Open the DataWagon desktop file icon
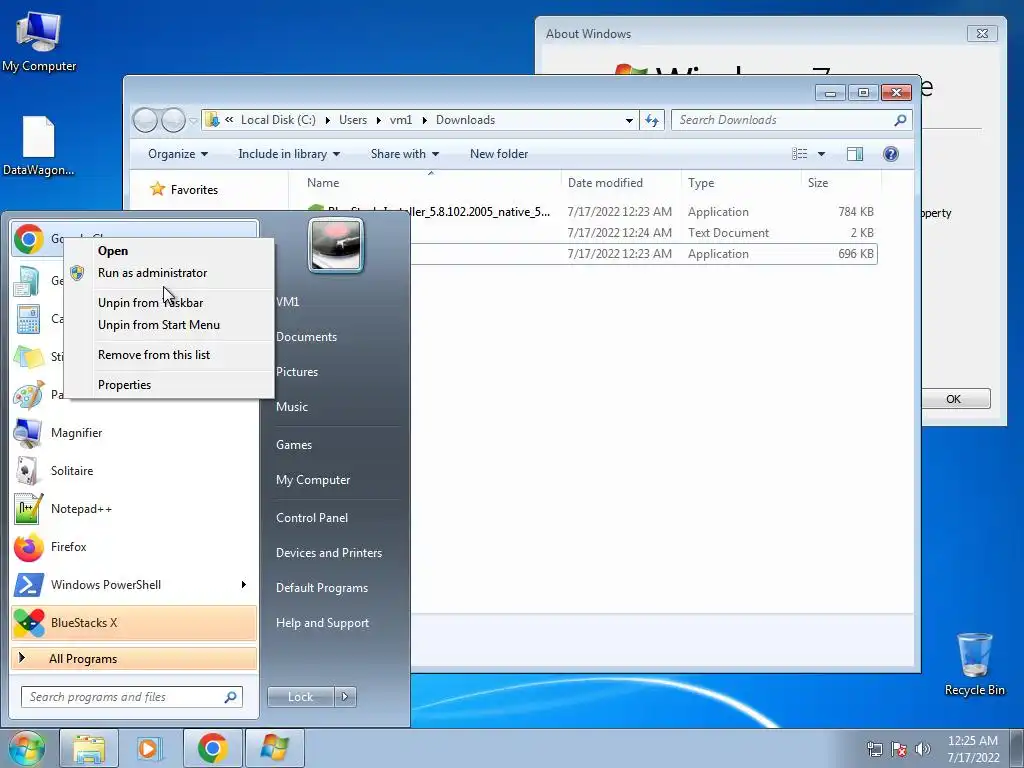The image size is (1024, 768). 38,146
